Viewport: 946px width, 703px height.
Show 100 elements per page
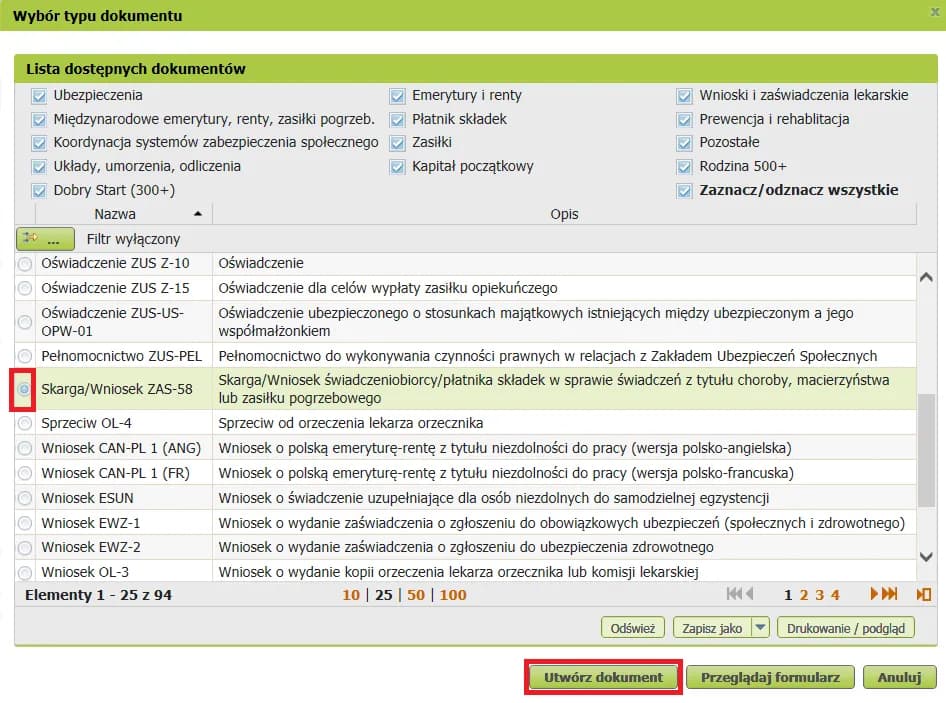(x=453, y=595)
